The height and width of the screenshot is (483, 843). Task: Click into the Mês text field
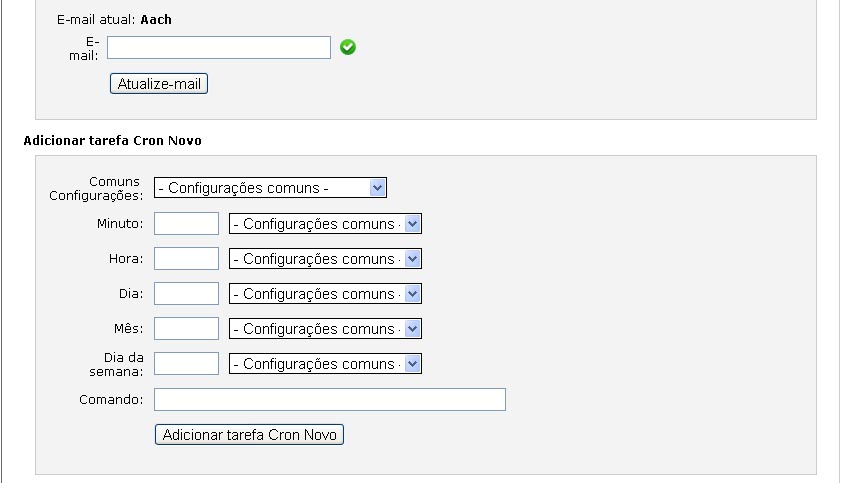point(186,329)
